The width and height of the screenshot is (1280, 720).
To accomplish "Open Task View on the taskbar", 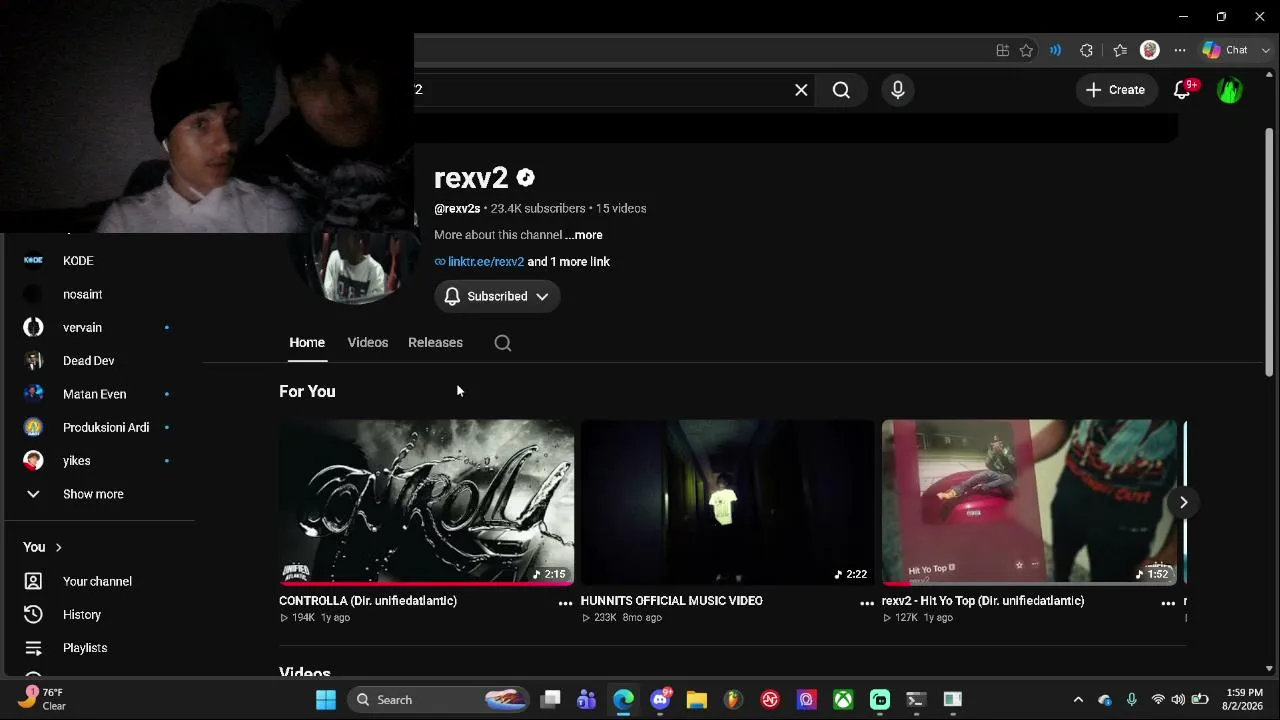I will [x=551, y=700].
